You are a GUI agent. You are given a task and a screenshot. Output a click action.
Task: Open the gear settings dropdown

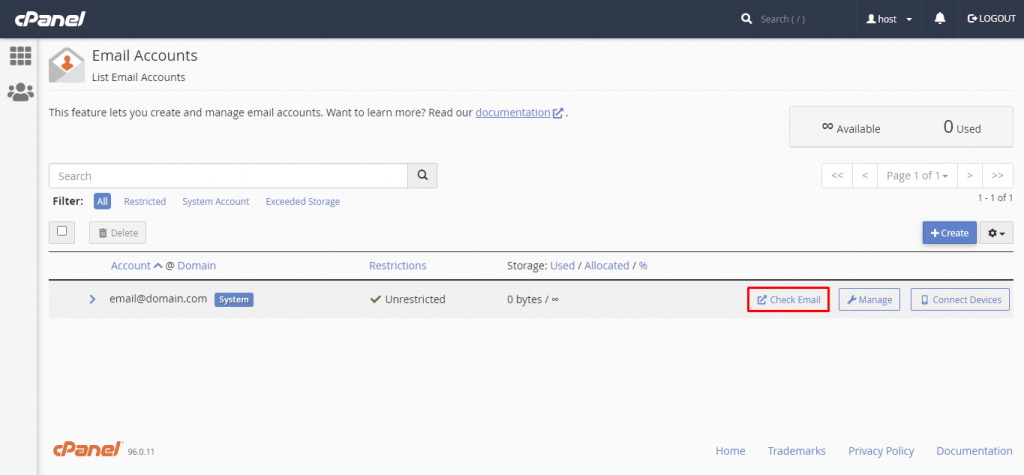point(997,233)
